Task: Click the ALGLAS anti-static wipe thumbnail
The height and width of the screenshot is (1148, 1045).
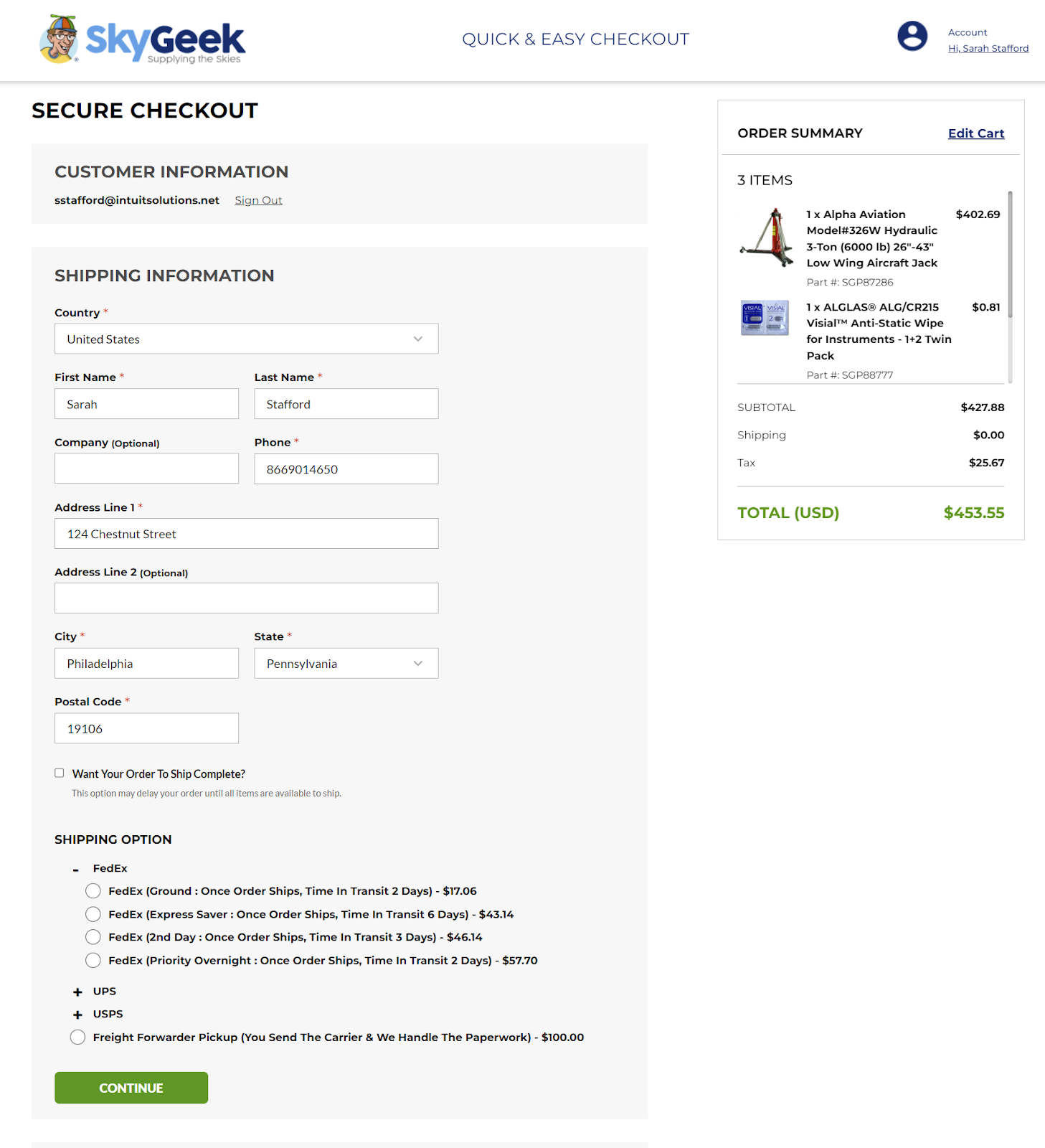Action: [x=765, y=318]
